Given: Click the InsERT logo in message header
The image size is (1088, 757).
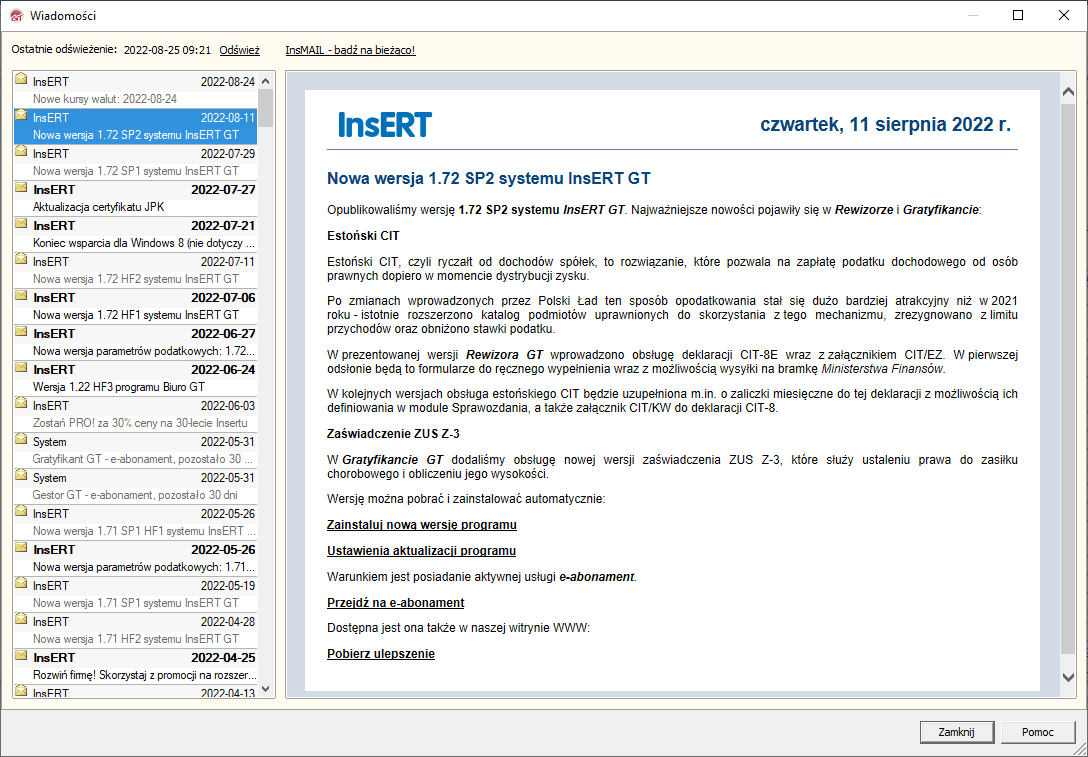Looking at the screenshot, I should click(x=385, y=125).
